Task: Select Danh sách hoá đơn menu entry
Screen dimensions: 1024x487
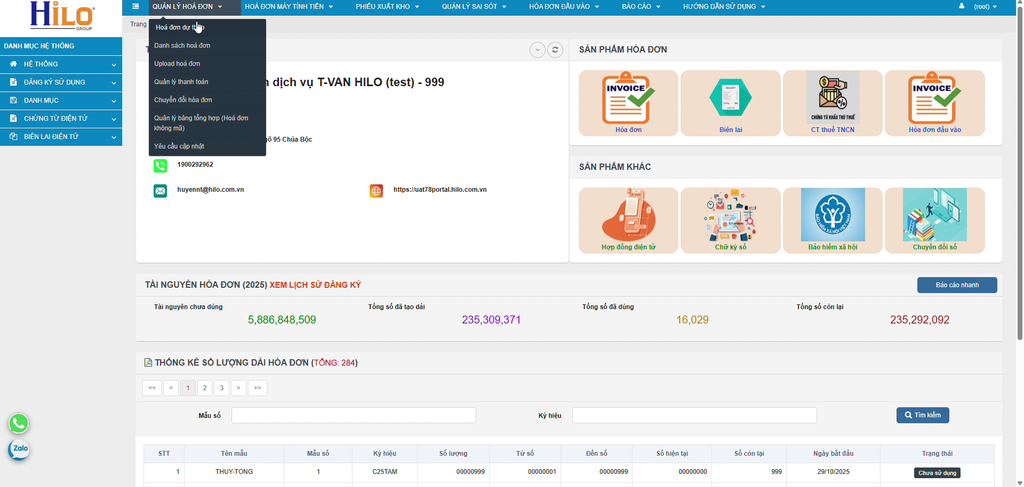Action: click(182, 46)
